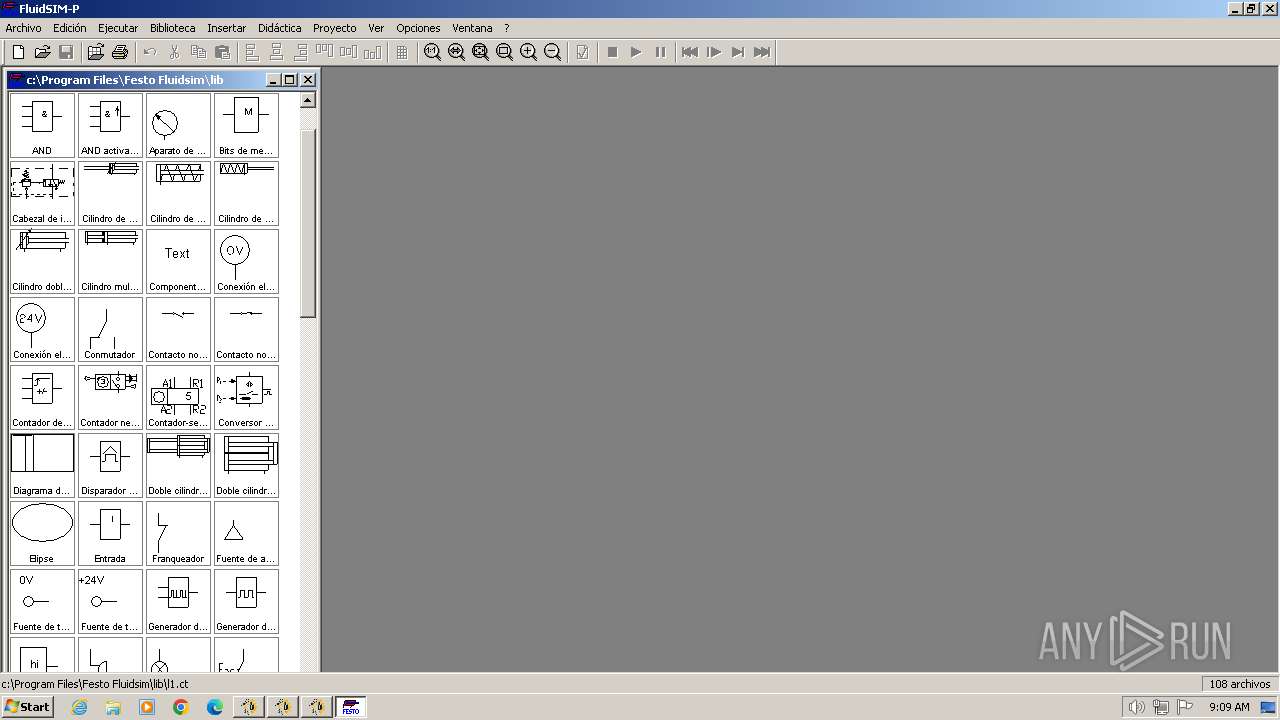Toggle the grid display icon

pos(402,52)
